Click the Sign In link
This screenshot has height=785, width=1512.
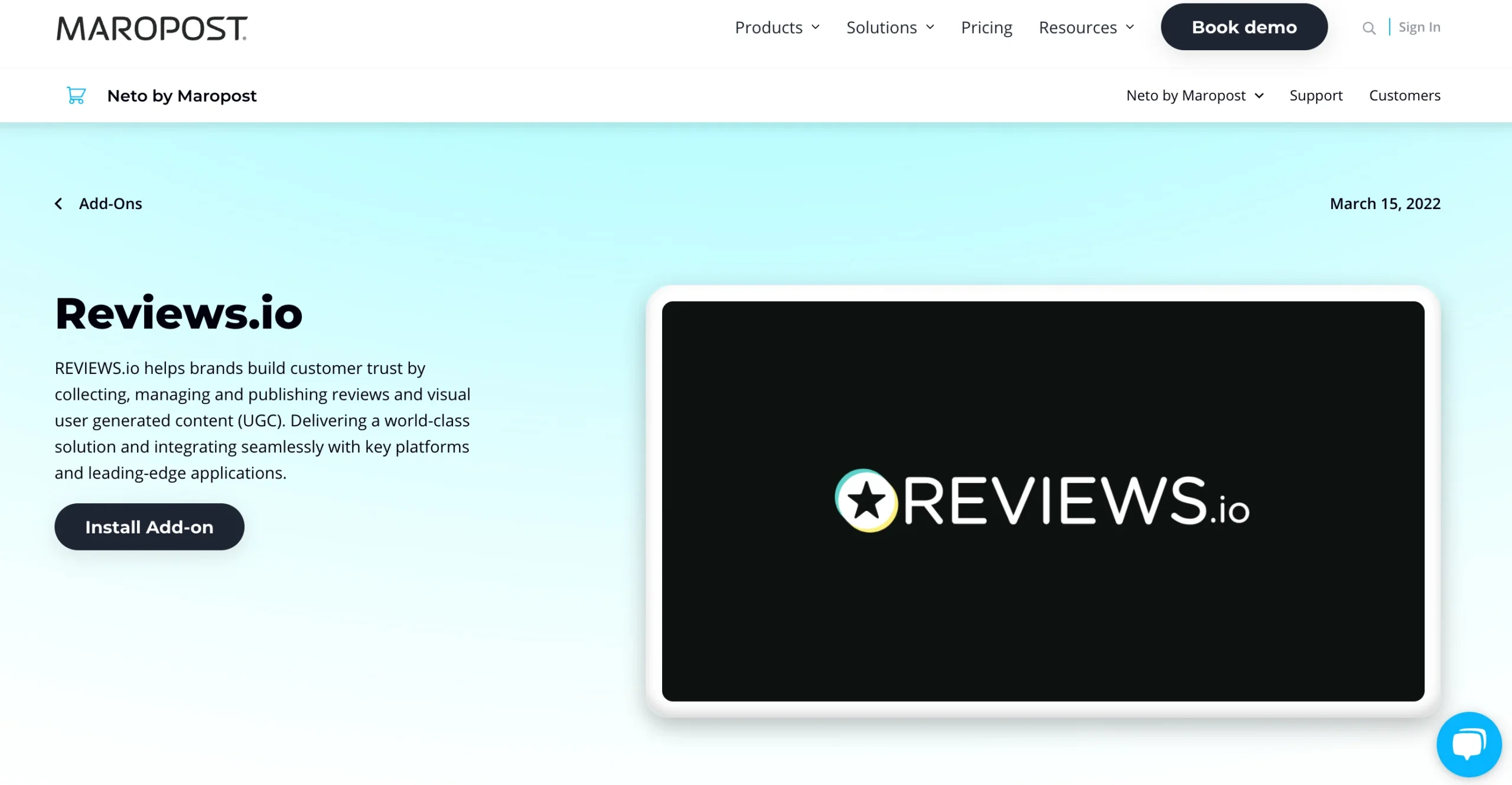click(x=1419, y=27)
